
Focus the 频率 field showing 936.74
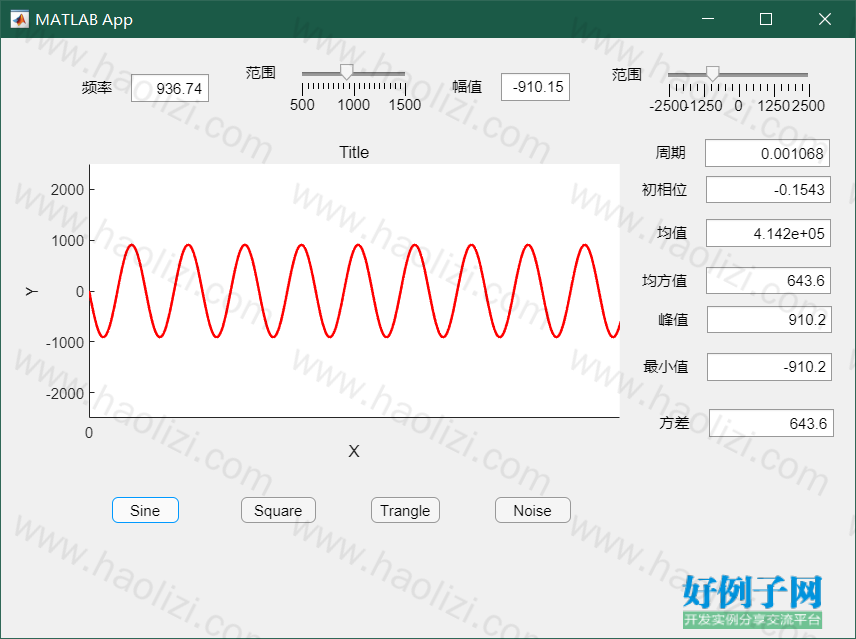[x=170, y=88]
